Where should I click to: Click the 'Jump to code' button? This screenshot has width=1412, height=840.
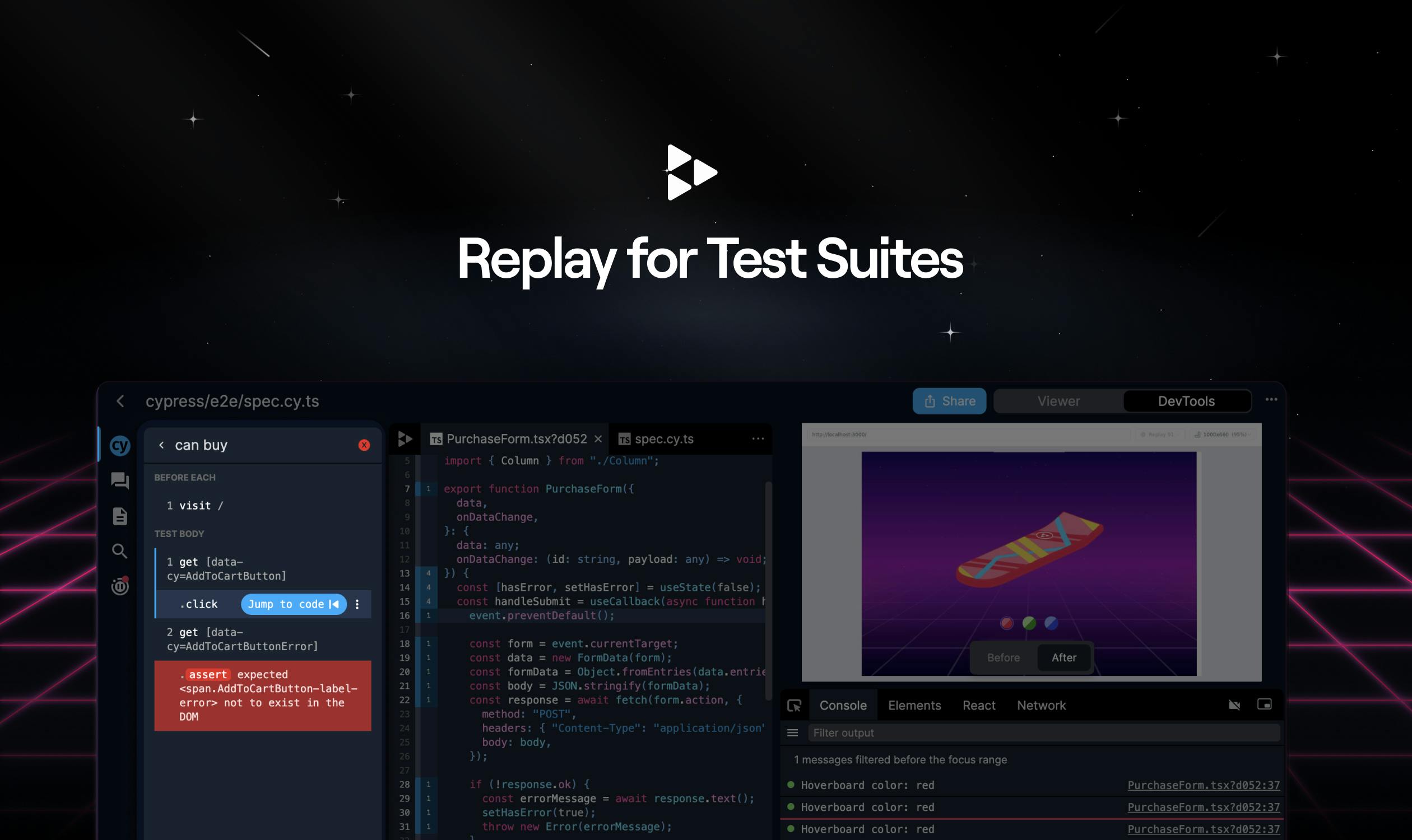point(294,604)
